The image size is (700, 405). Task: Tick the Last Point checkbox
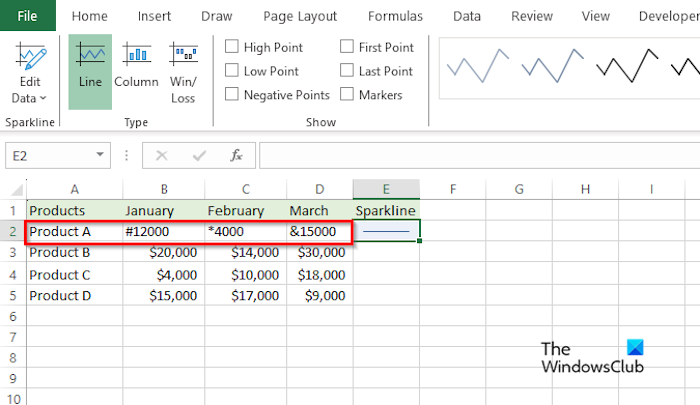(346, 71)
